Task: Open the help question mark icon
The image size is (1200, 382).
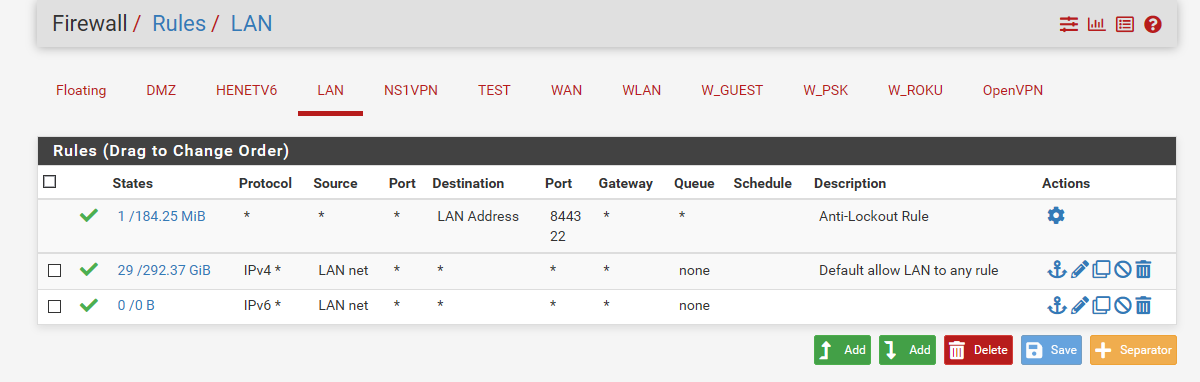Action: [1153, 24]
